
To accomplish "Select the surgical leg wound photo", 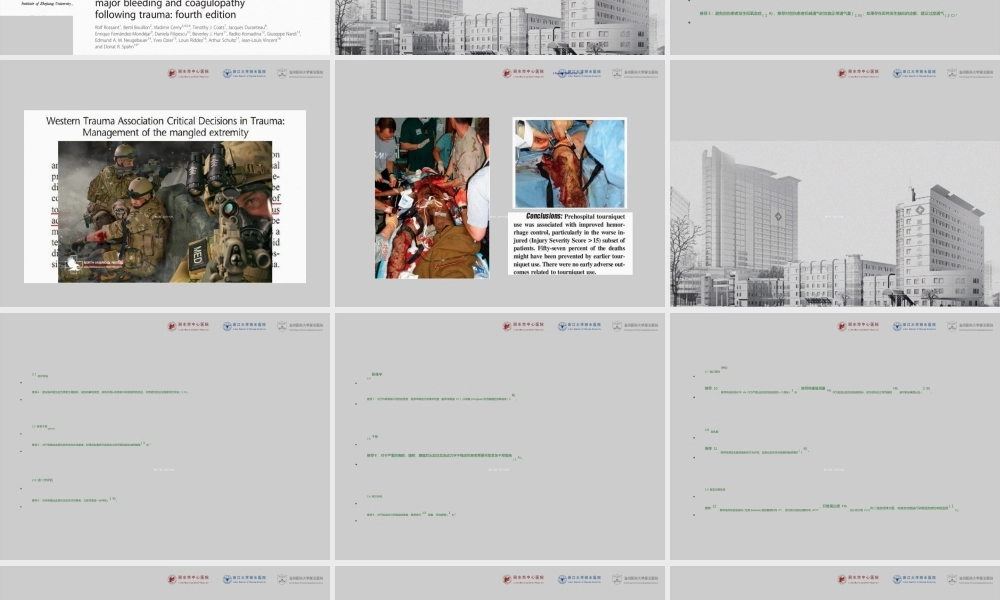I will [569, 163].
